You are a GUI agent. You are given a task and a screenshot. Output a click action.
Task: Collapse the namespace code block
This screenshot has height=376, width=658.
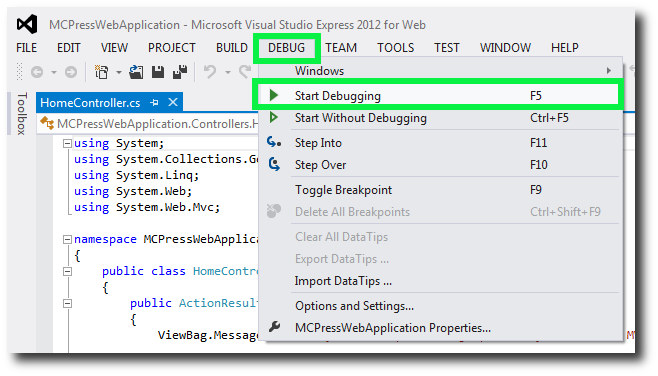tap(67, 240)
